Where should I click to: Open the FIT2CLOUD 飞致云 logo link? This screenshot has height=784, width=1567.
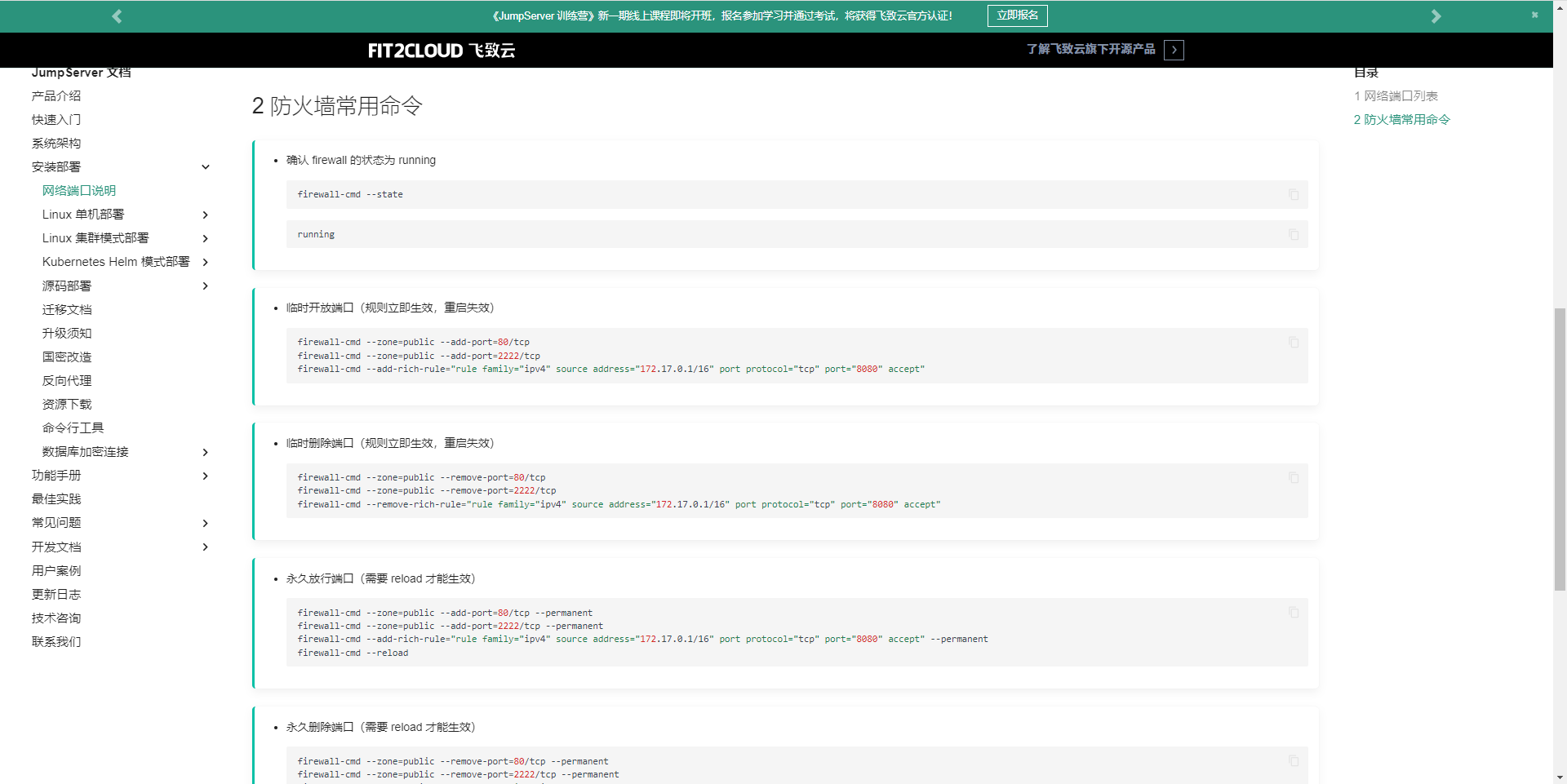442,51
